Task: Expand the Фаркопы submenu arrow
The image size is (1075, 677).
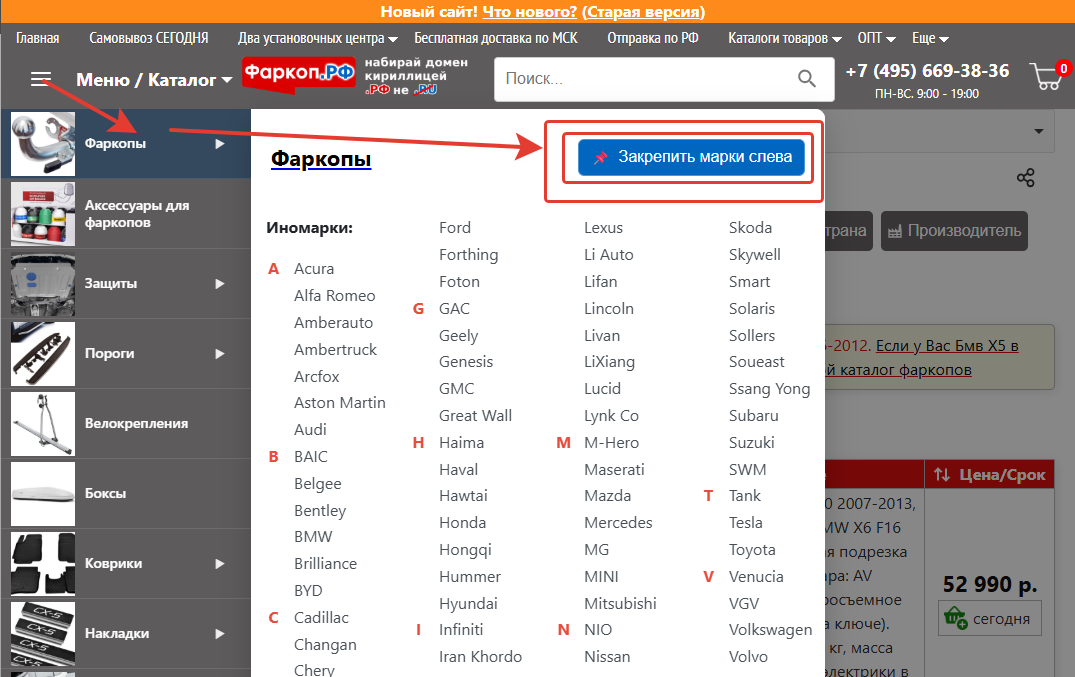Action: [x=219, y=144]
